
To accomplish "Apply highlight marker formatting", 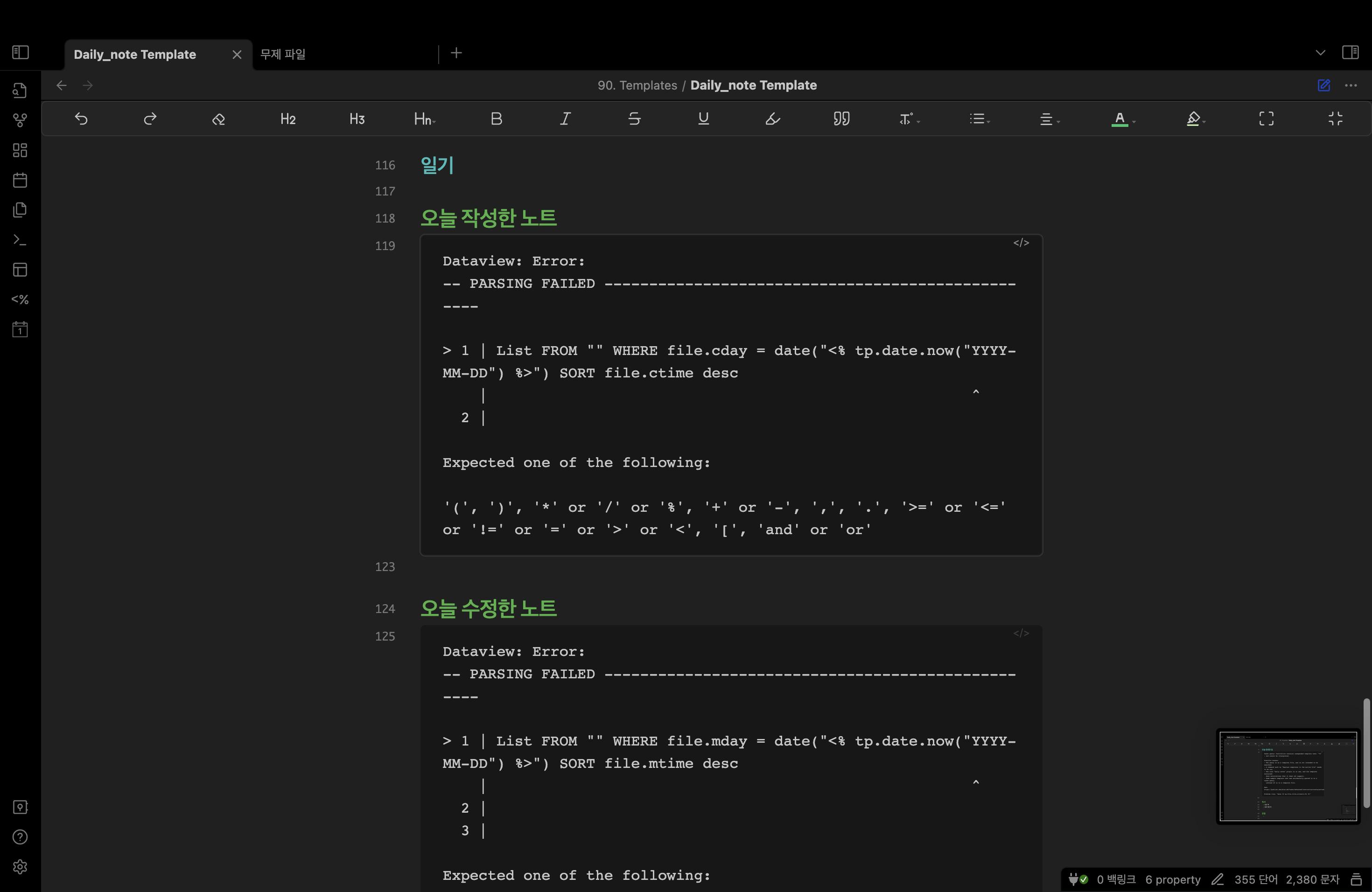I will pos(772,118).
